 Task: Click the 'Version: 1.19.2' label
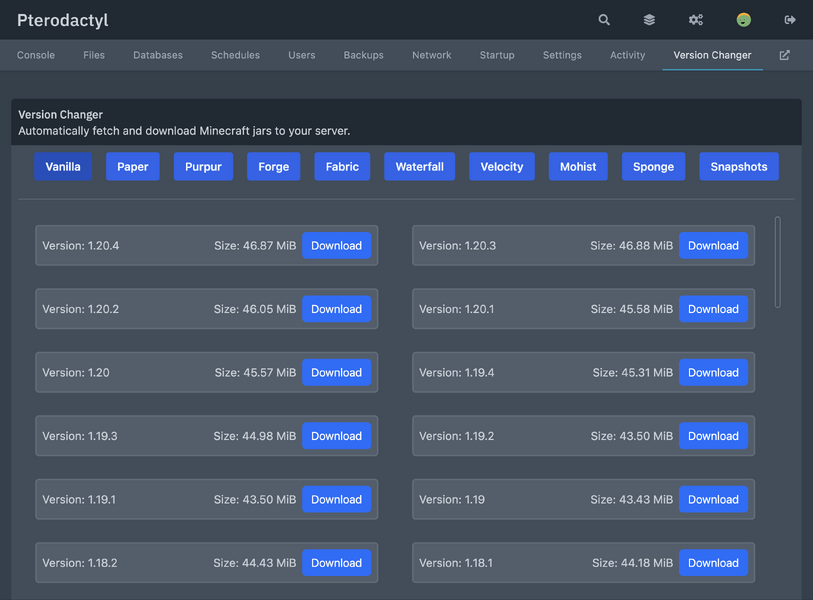pos(456,436)
